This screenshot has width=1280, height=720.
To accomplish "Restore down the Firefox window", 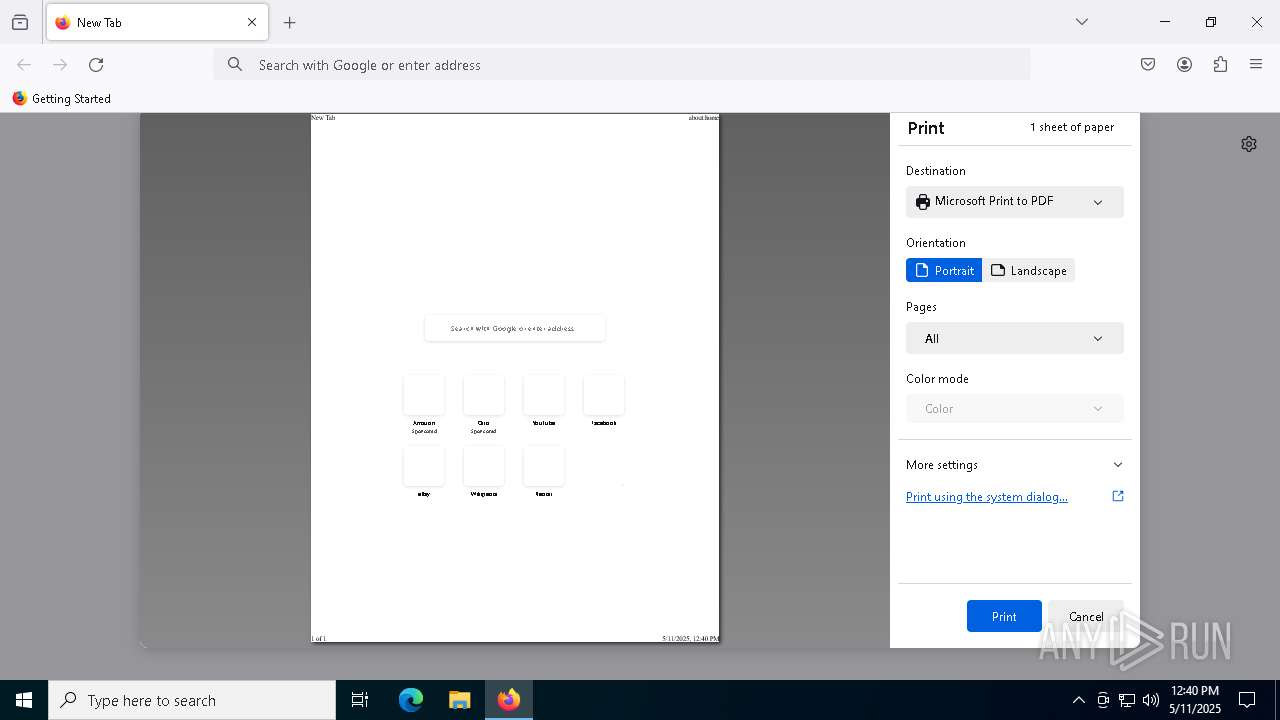I will click(x=1211, y=22).
